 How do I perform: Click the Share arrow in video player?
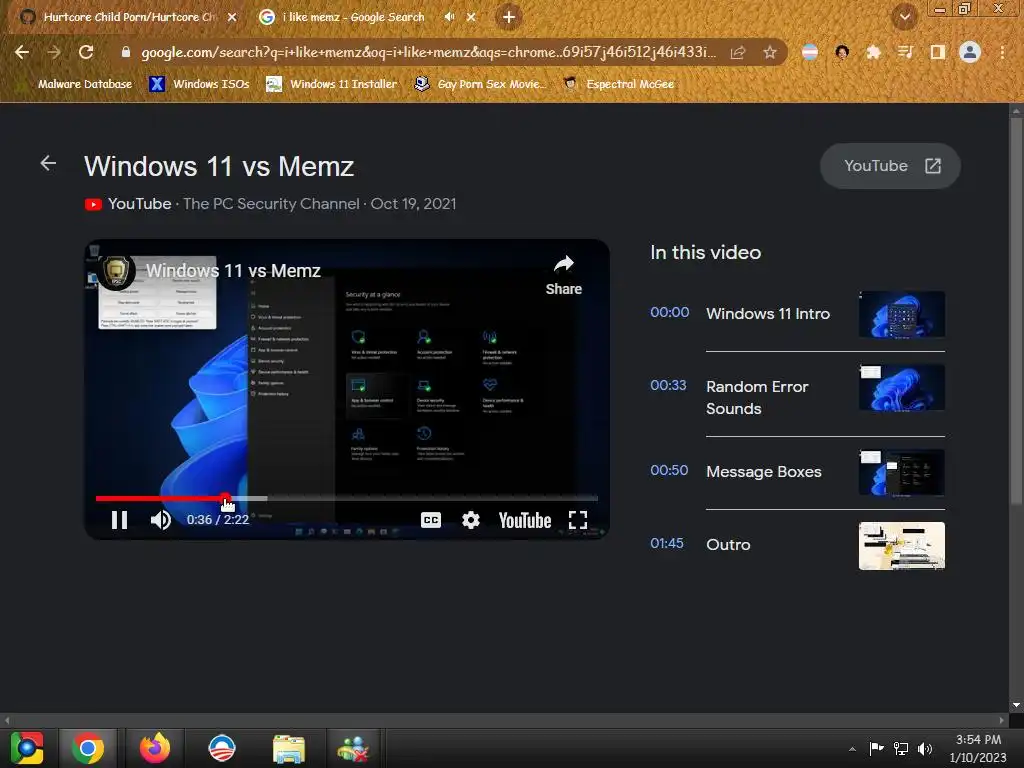coord(564,275)
